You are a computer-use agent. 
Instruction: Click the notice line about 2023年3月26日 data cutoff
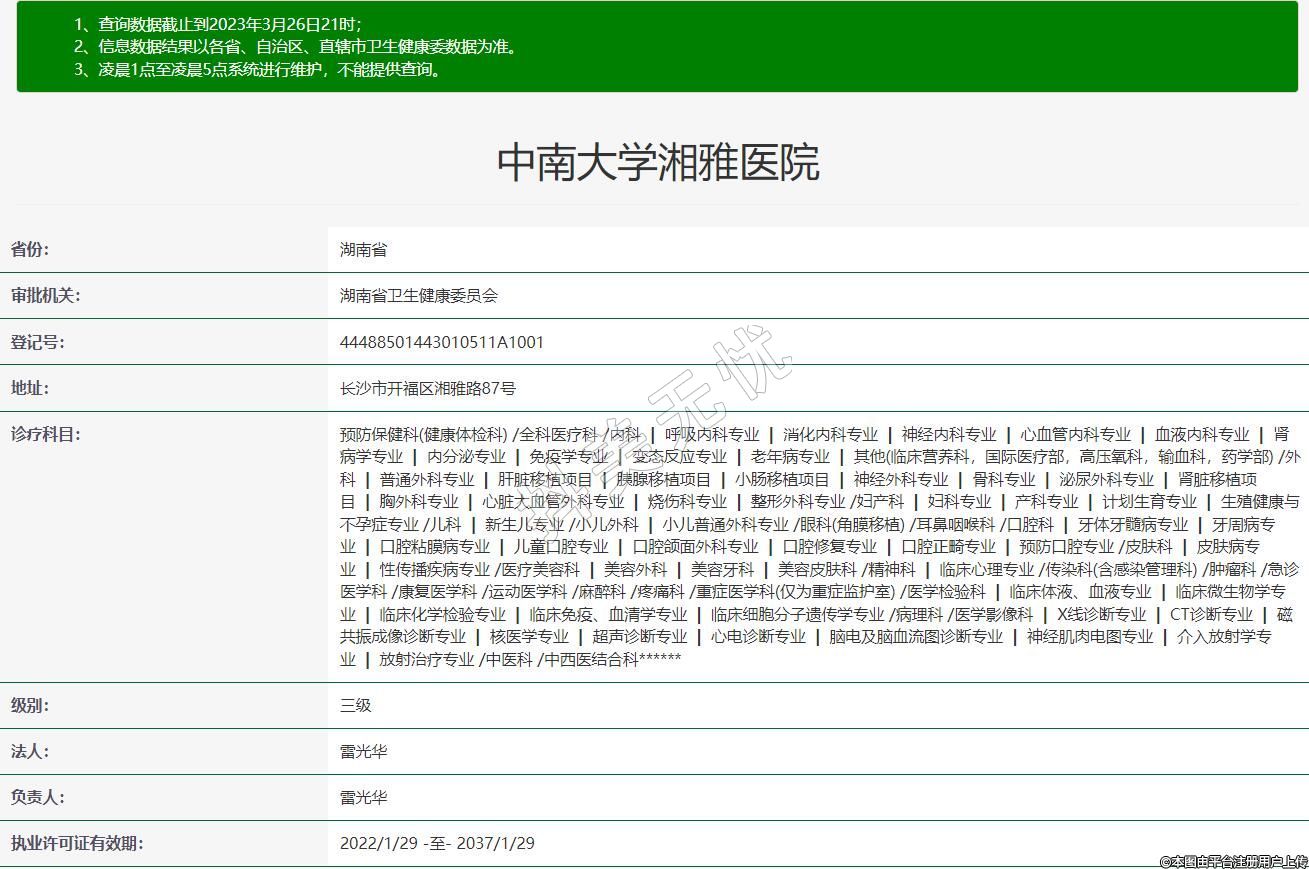[217, 24]
